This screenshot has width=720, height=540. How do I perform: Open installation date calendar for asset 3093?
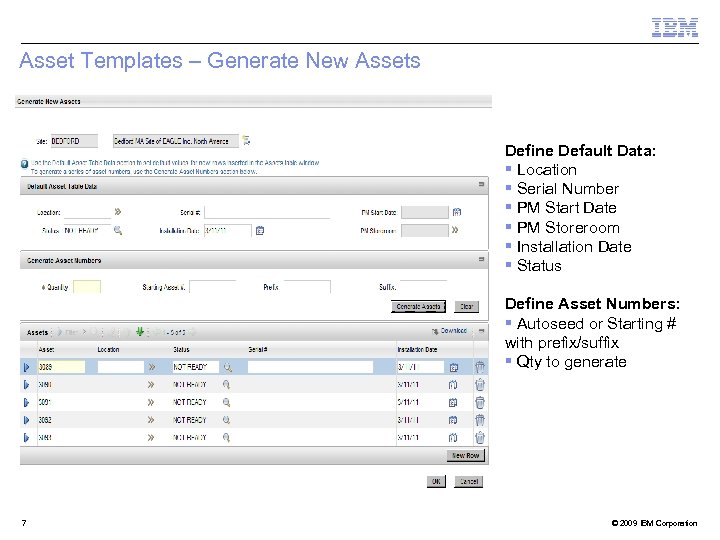453,438
